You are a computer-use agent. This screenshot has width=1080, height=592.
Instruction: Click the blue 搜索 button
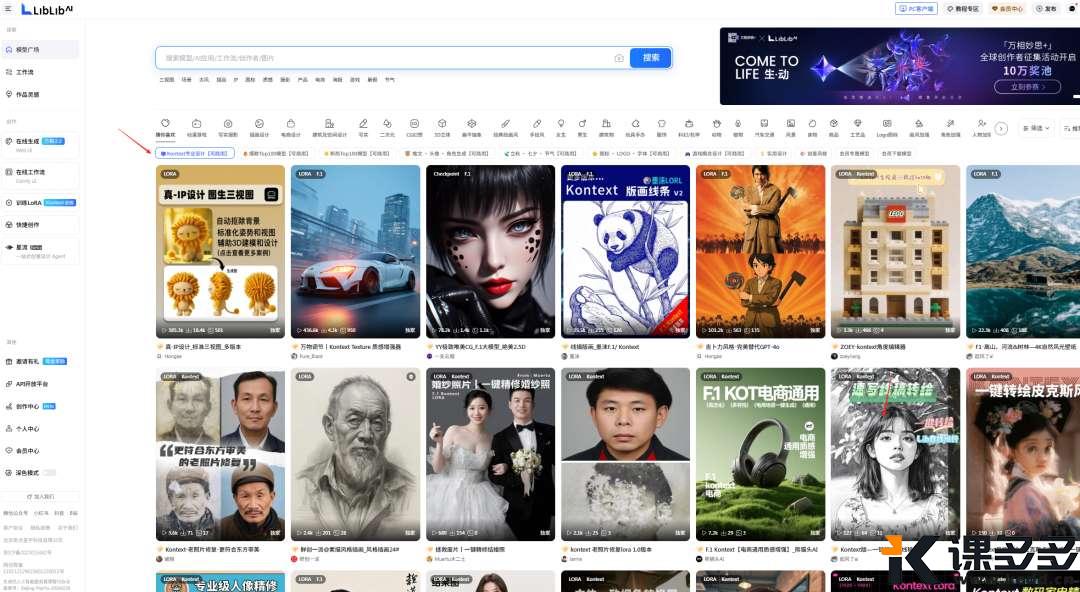[651, 58]
